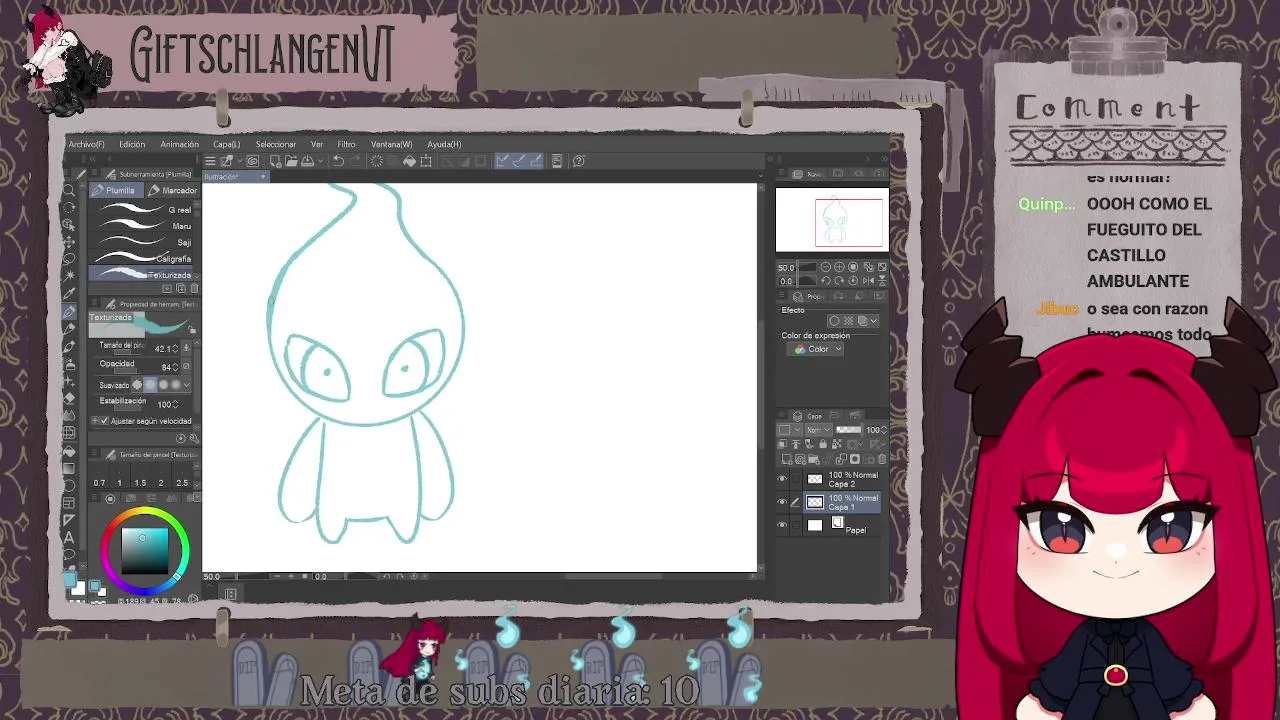Open brush size dynamics button beside Tamaño
Image resolution: width=1280 pixels, height=720 pixels.
[x=186, y=348]
